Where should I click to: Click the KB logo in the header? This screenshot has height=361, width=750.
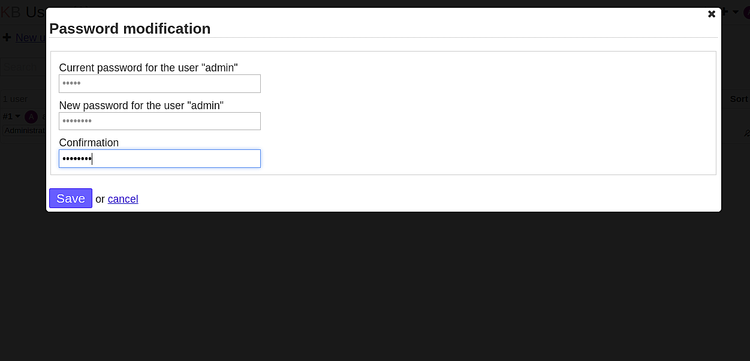(10, 12)
